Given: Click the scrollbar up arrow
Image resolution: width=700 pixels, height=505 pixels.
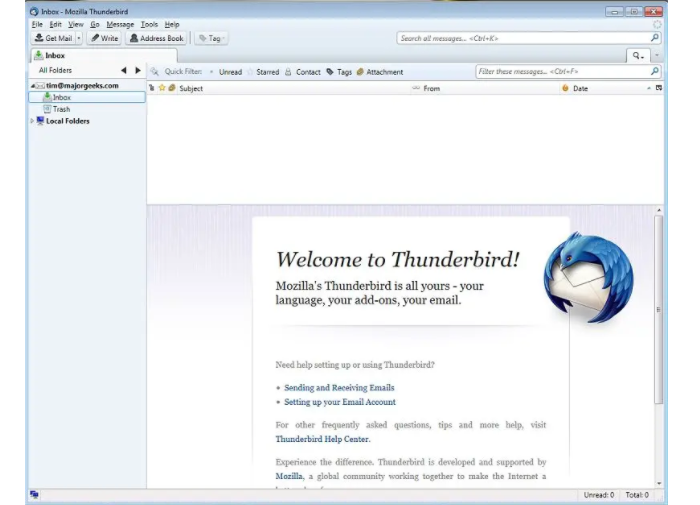Looking at the screenshot, I should tap(659, 210).
